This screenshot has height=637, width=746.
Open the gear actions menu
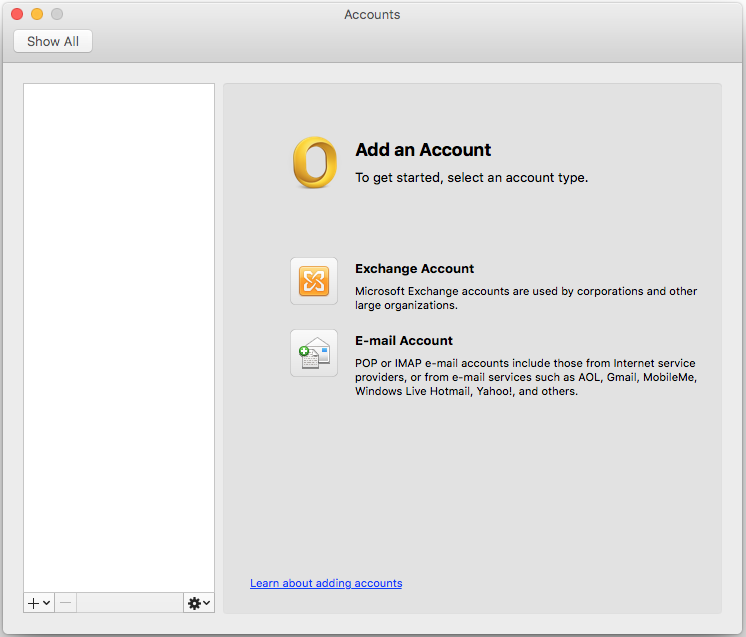[x=199, y=603]
